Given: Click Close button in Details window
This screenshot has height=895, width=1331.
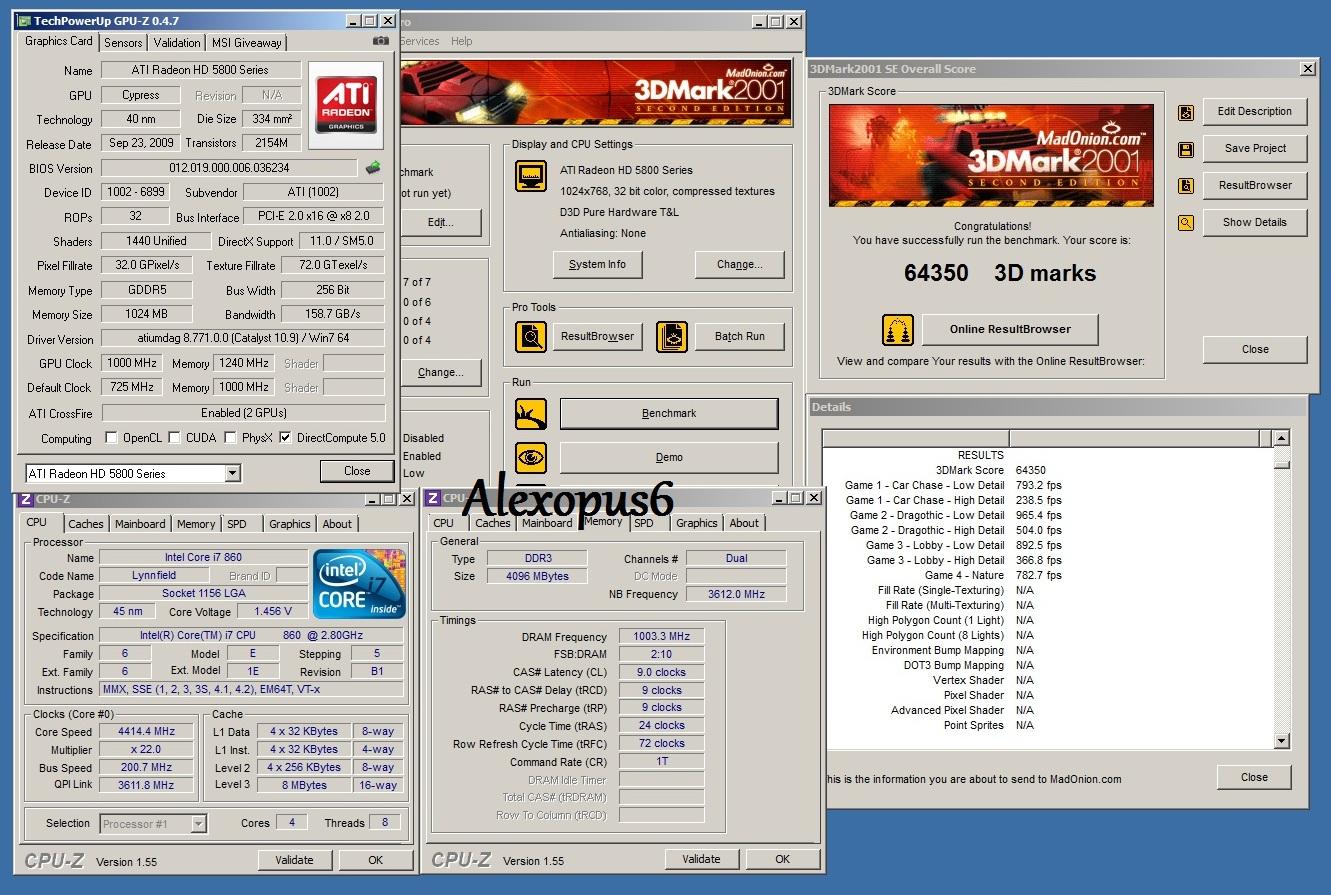Looking at the screenshot, I should pyautogui.click(x=1254, y=777).
